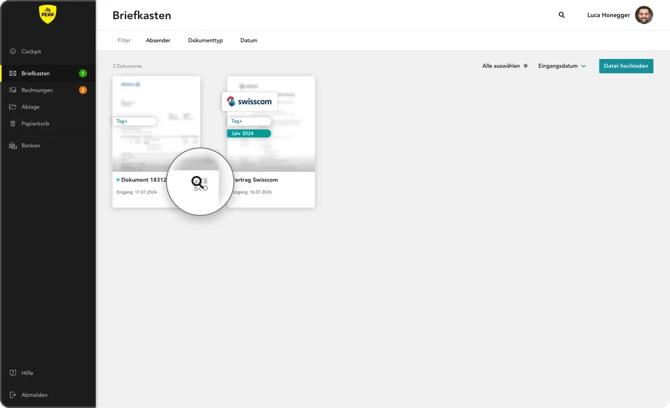Open the Banken section
This screenshot has width=670, height=408.
pyautogui.click(x=30, y=146)
